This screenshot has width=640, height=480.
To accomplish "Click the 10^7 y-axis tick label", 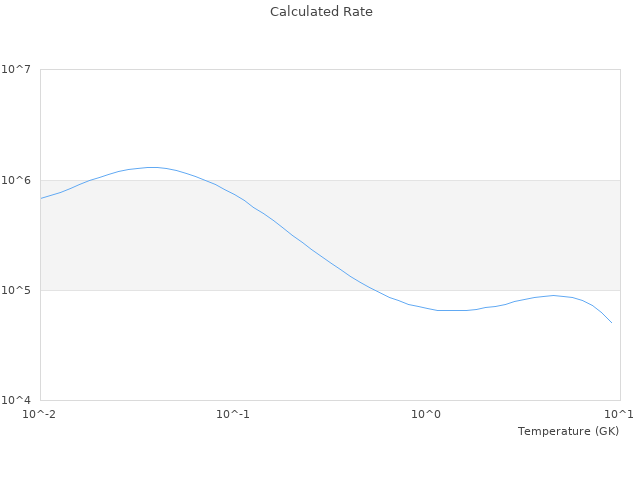I will [x=20, y=70].
